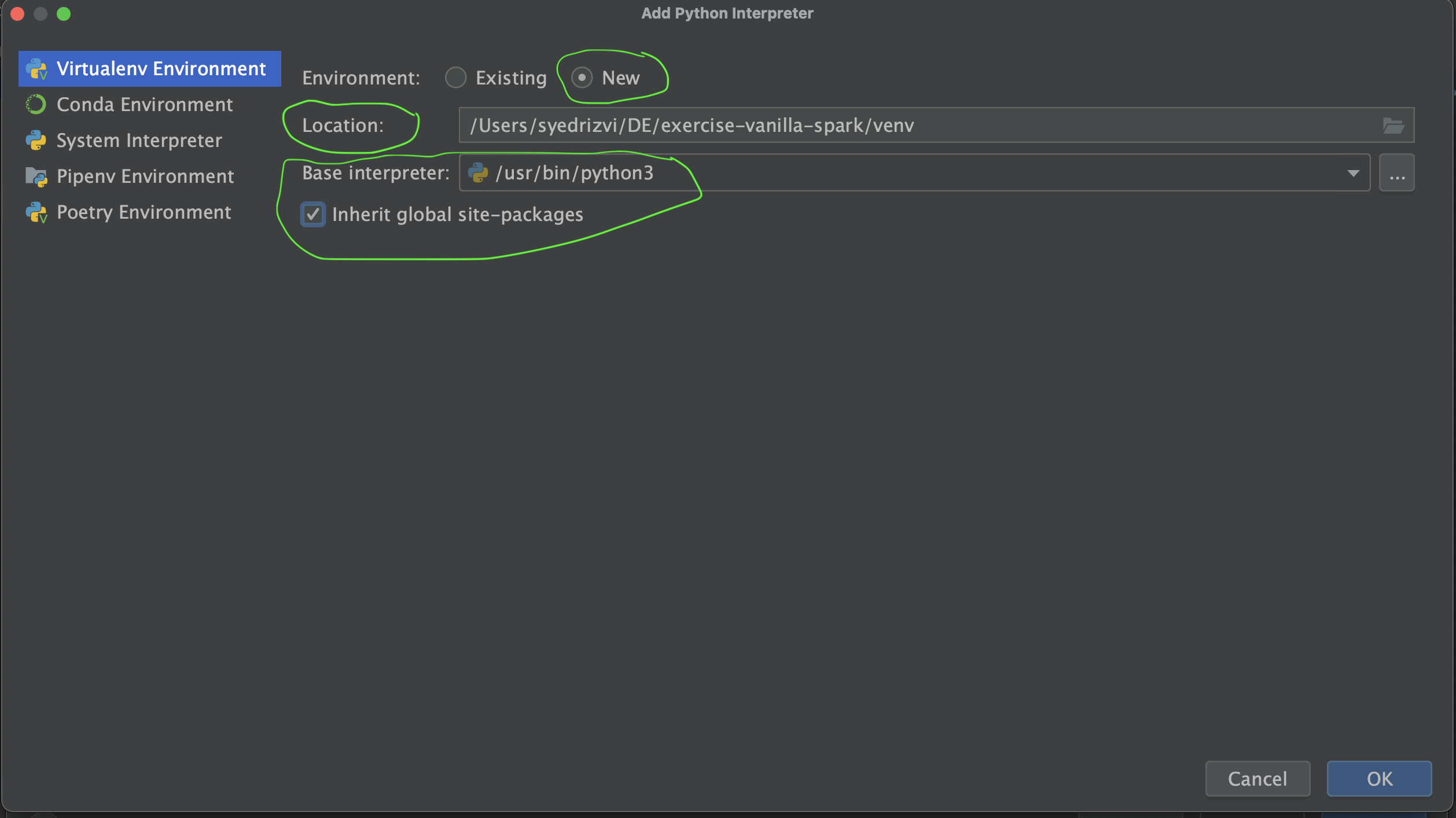This screenshot has width=1456, height=818.
Task: Click the ellipsis browse interpreter button
Action: click(x=1396, y=172)
